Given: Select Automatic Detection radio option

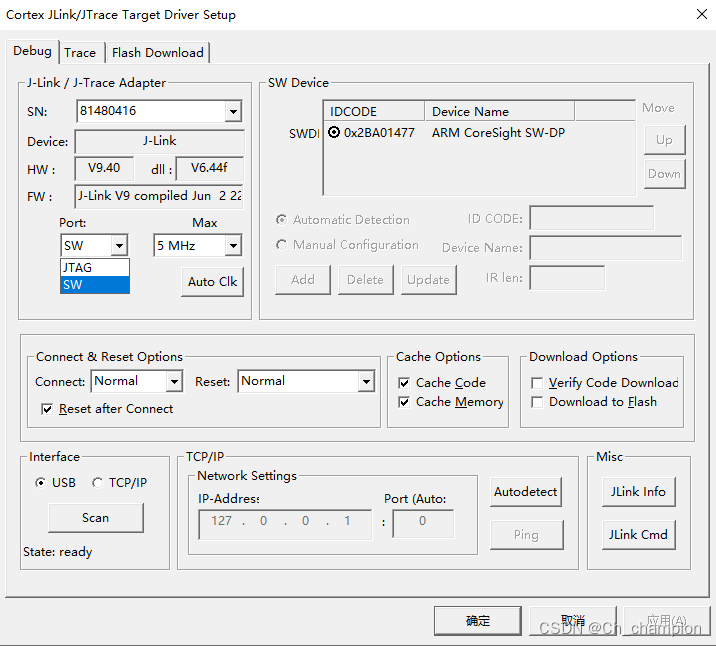Looking at the screenshot, I should point(282,220).
